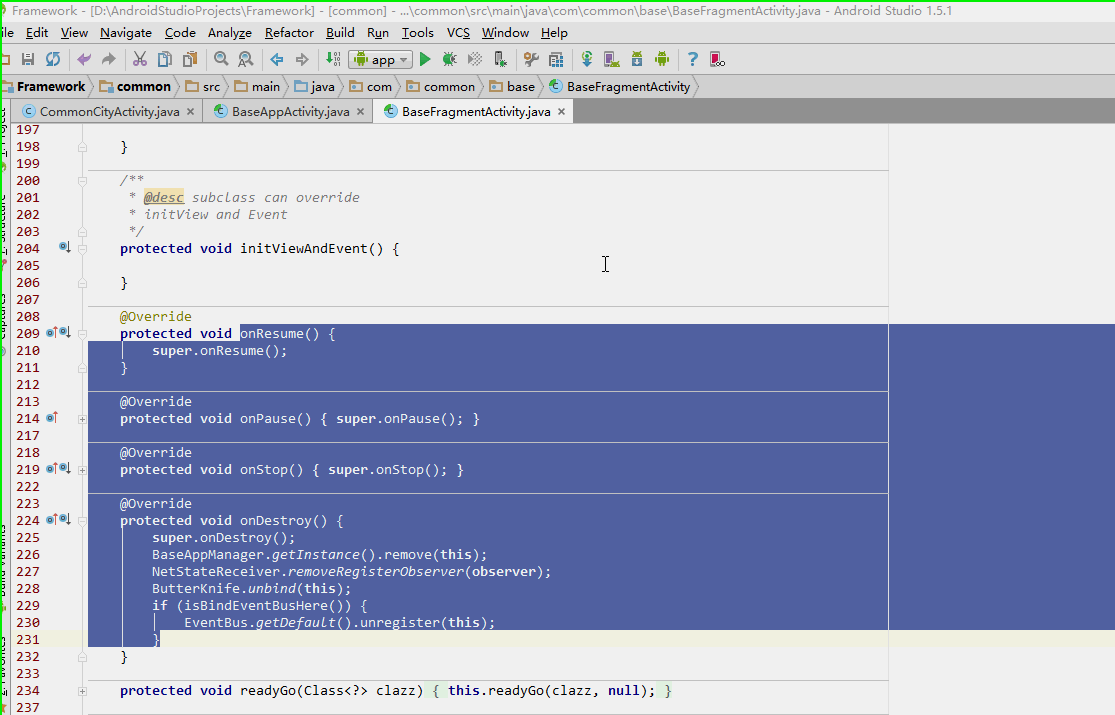This screenshot has height=715, width=1115.
Task: Collapse the onDestroy method at line 224
Action: pyautogui.click(x=82, y=521)
